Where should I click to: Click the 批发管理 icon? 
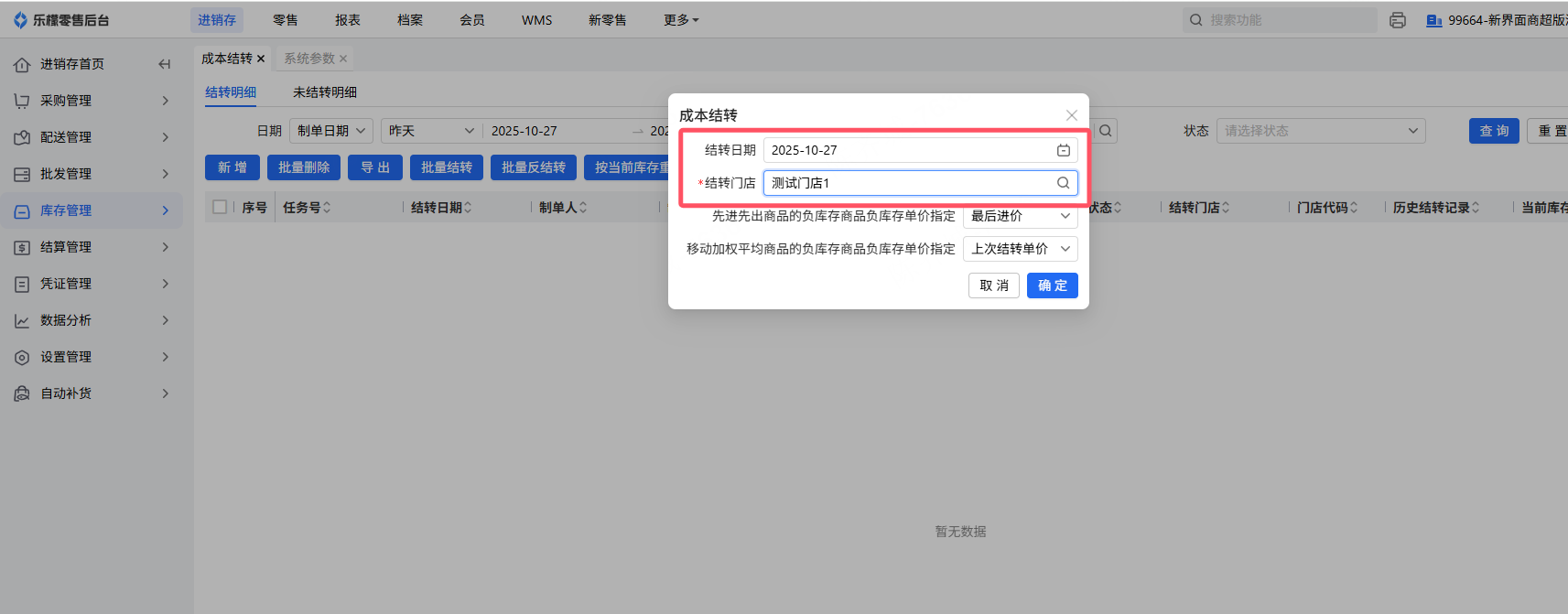22,174
